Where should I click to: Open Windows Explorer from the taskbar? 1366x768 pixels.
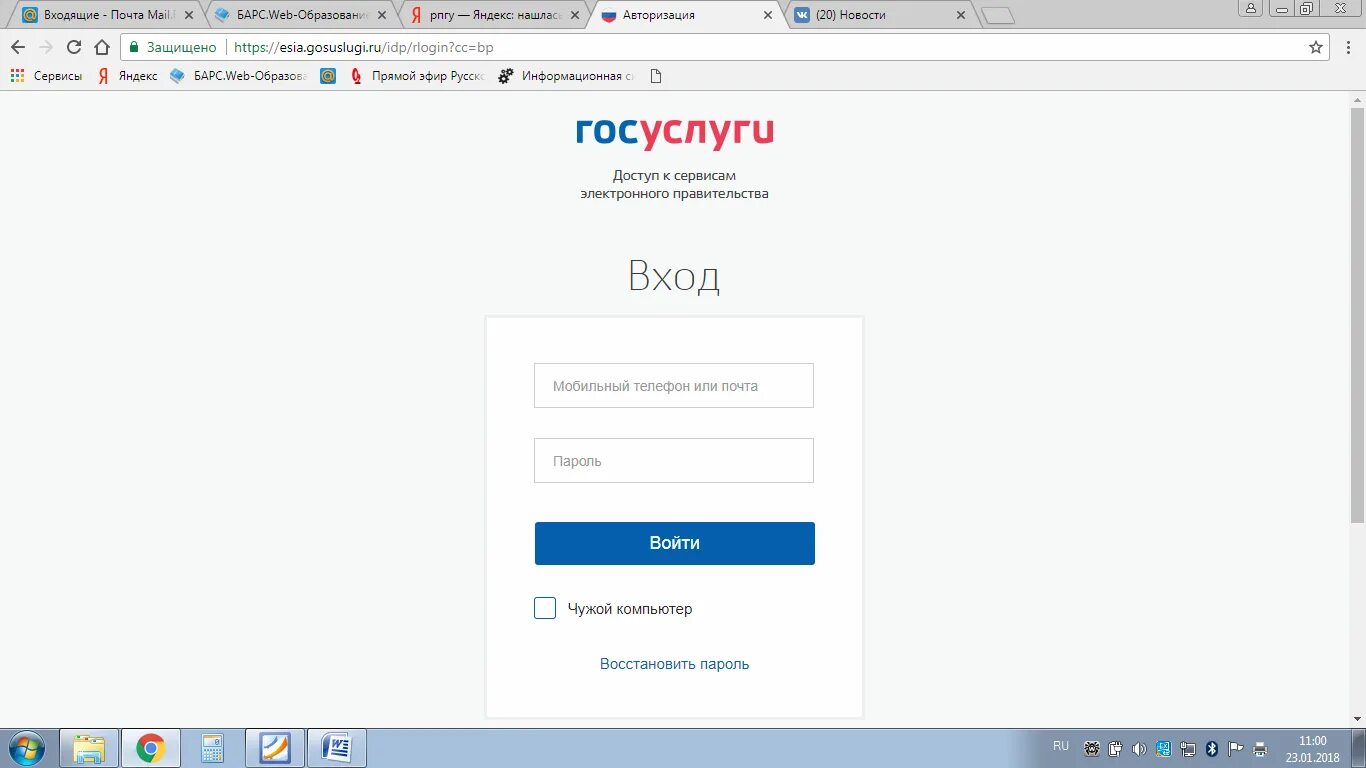click(x=89, y=748)
